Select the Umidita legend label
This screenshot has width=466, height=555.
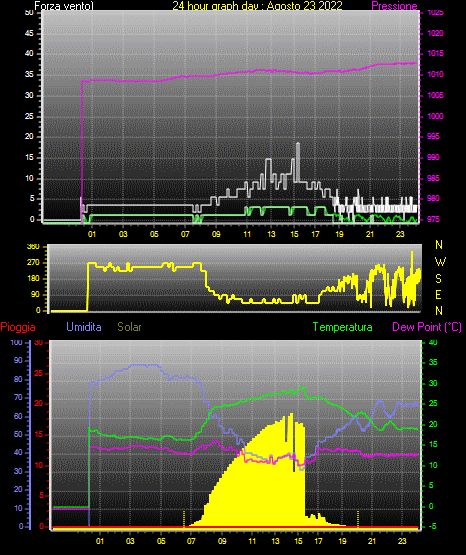coord(84,327)
